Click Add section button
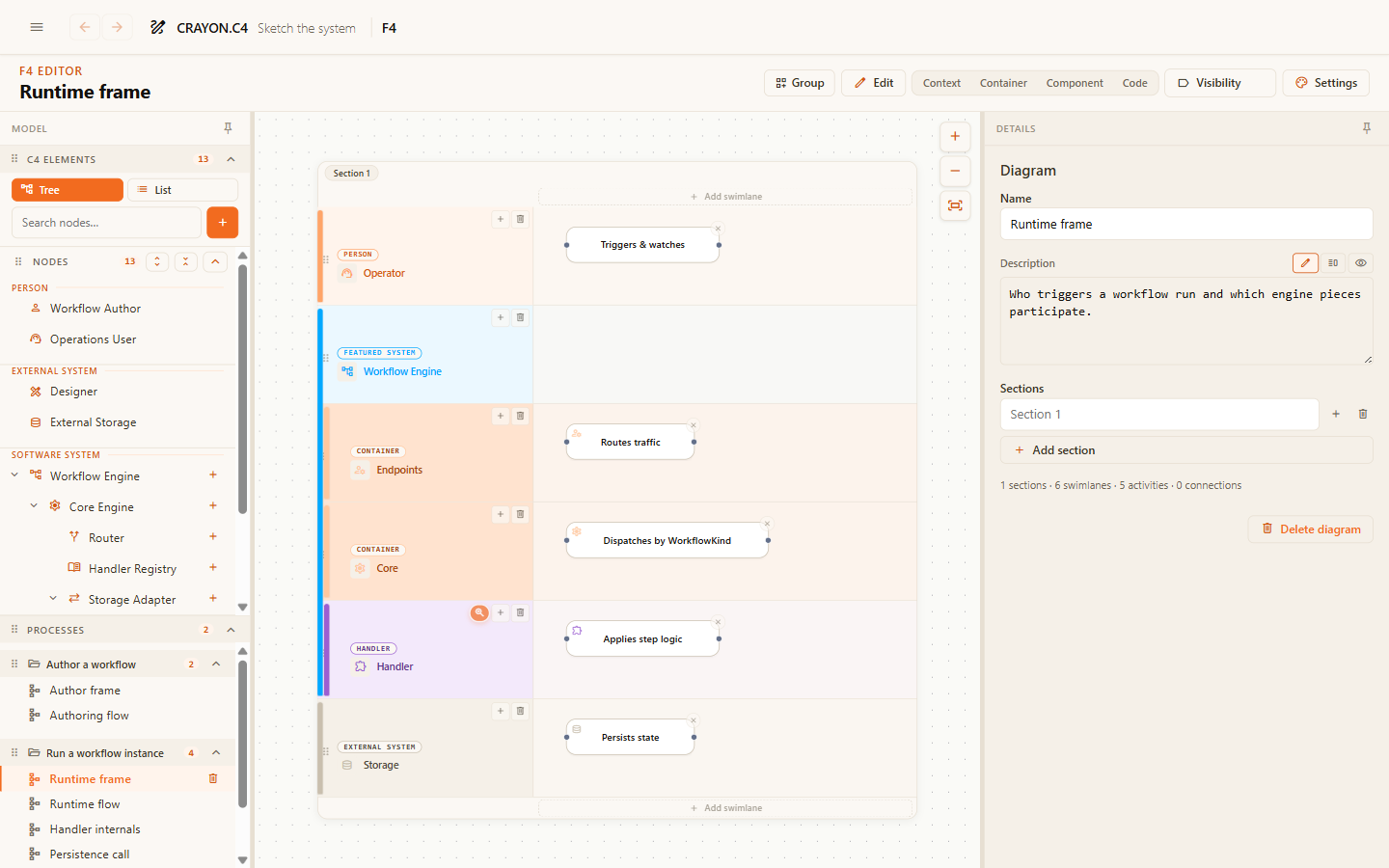This screenshot has width=1389, height=868. (x=1186, y=450)
